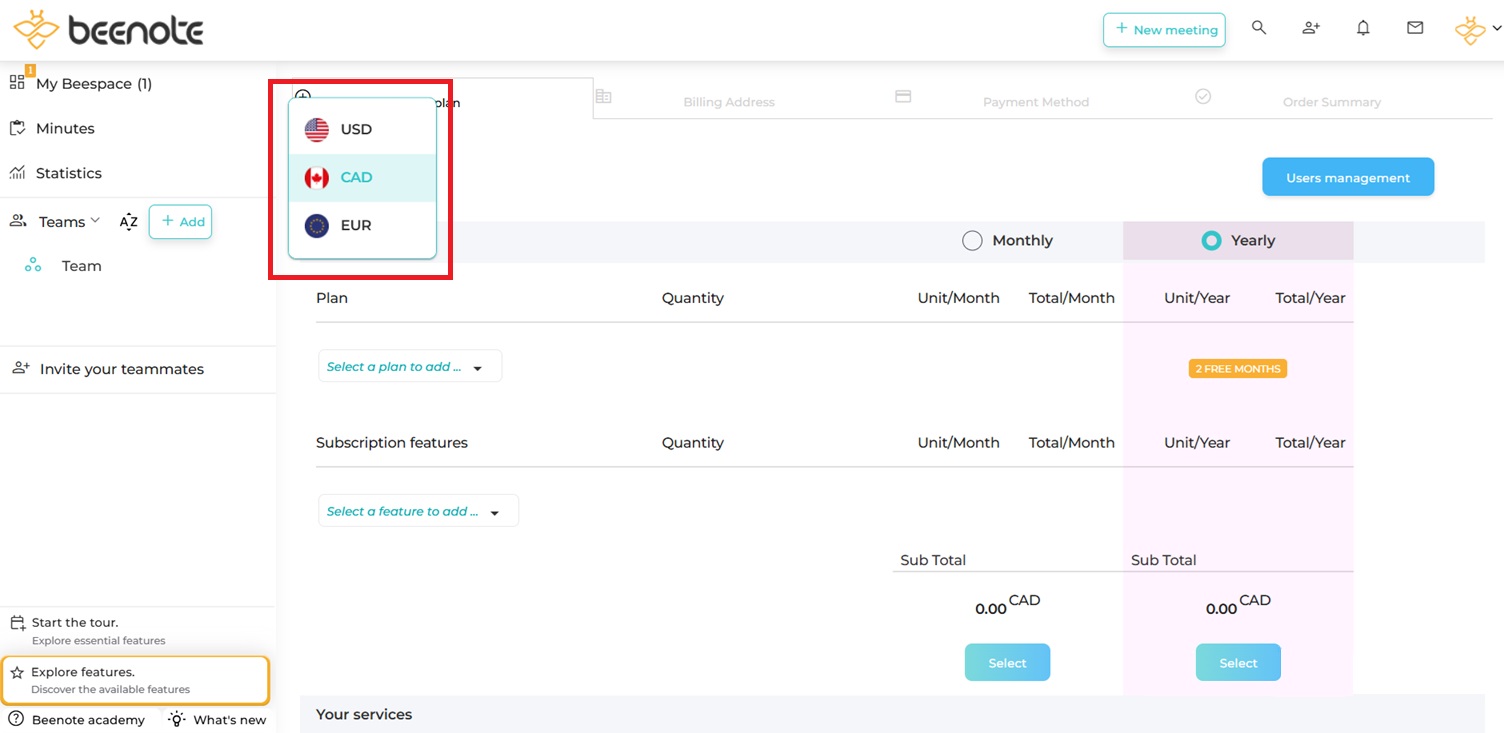Screen dimensions: 1504x733
Task: Open Statistics from the sidebar
Action: pos(68,173)
